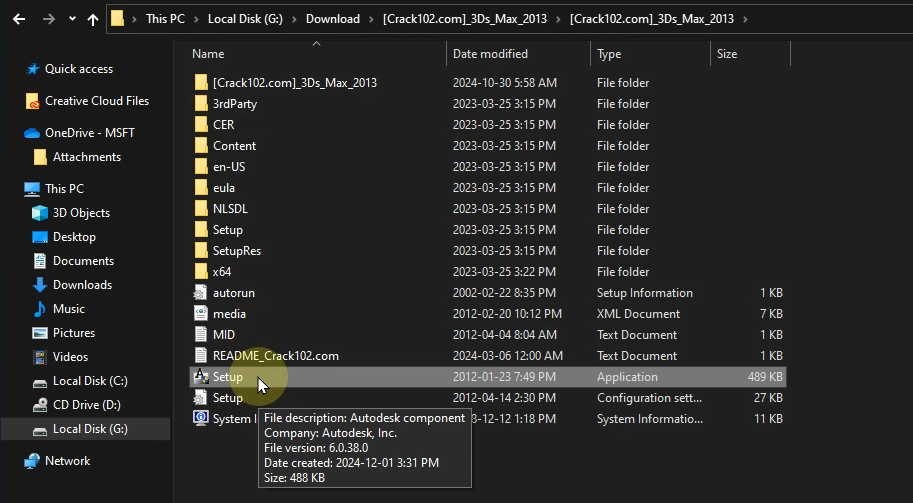Click the Size column header

727,54
